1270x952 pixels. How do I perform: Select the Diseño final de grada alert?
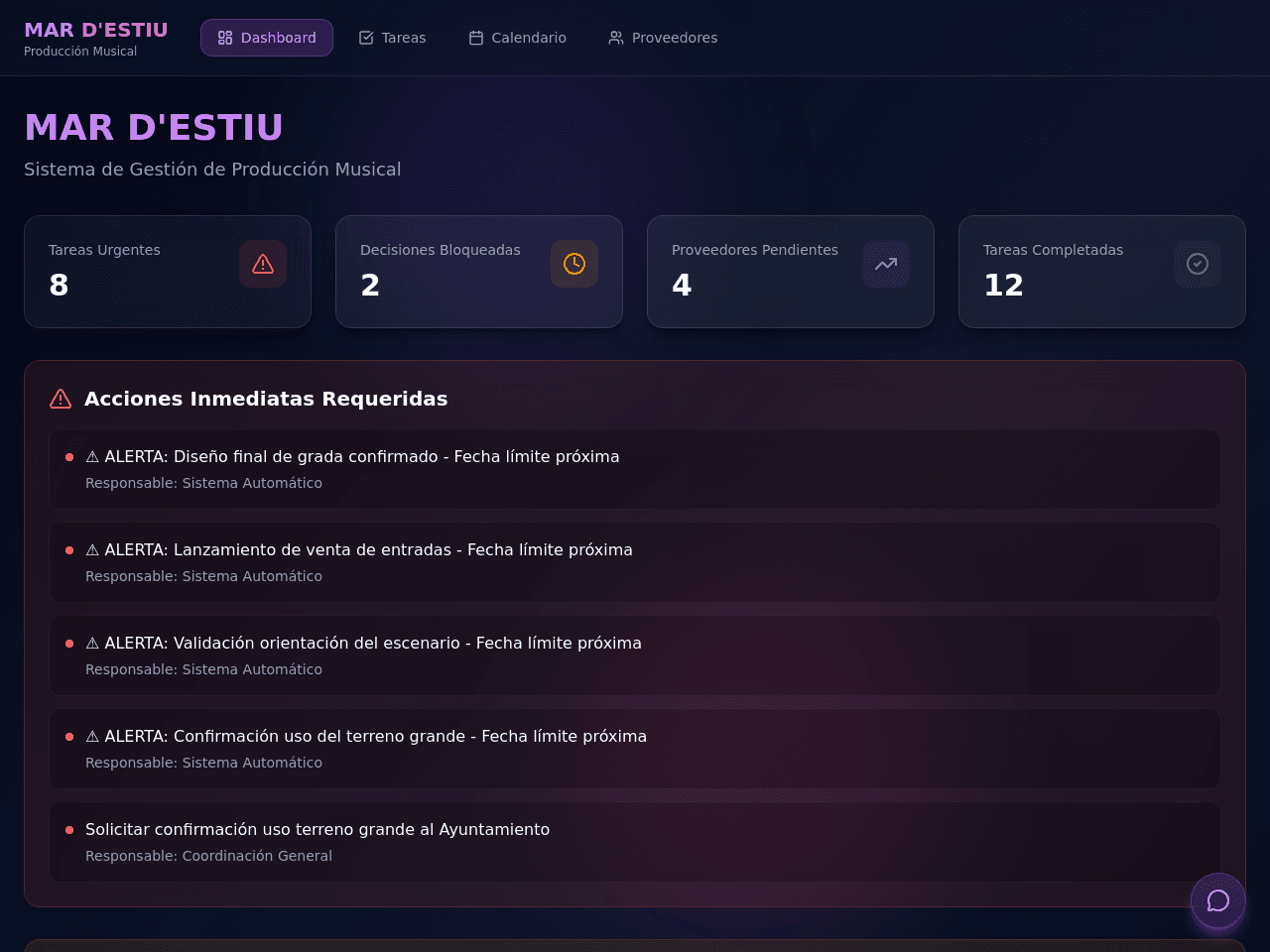click(635, 469)
